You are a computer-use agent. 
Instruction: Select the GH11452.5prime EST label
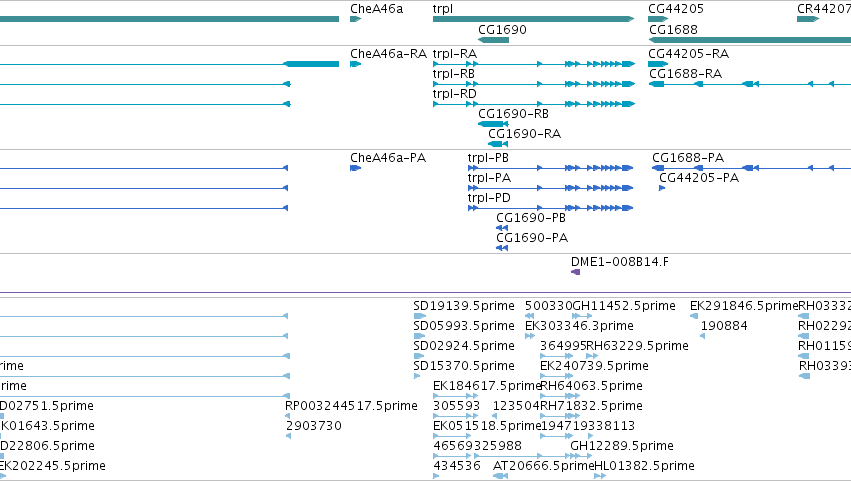tap(624, 306)
